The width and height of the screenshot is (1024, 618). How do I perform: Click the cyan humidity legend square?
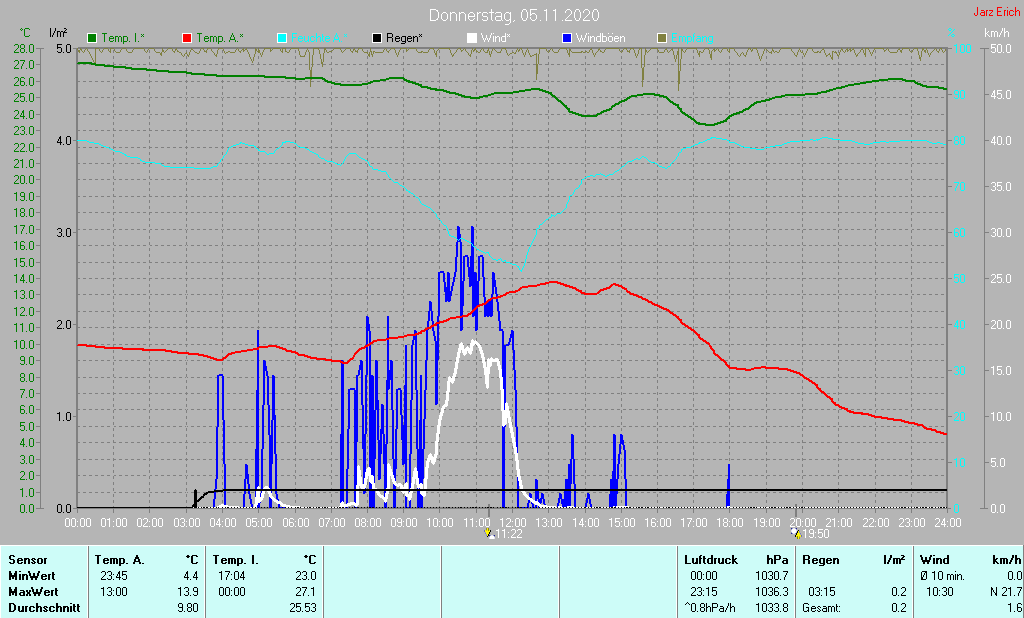tap(282, 38)
